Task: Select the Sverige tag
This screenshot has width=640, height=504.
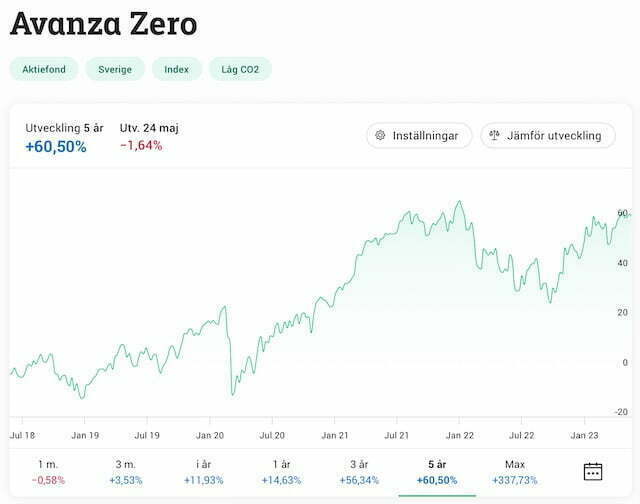Action: coord(115,69)
